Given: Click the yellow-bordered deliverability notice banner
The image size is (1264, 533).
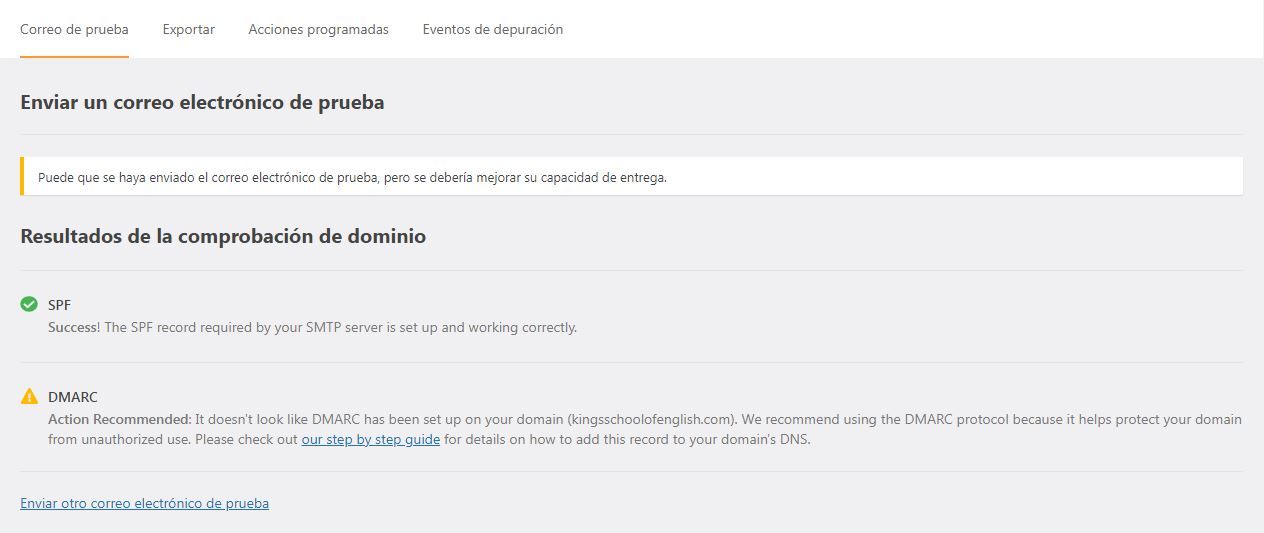Looking at the screenshot, I should tap(632, 177).
